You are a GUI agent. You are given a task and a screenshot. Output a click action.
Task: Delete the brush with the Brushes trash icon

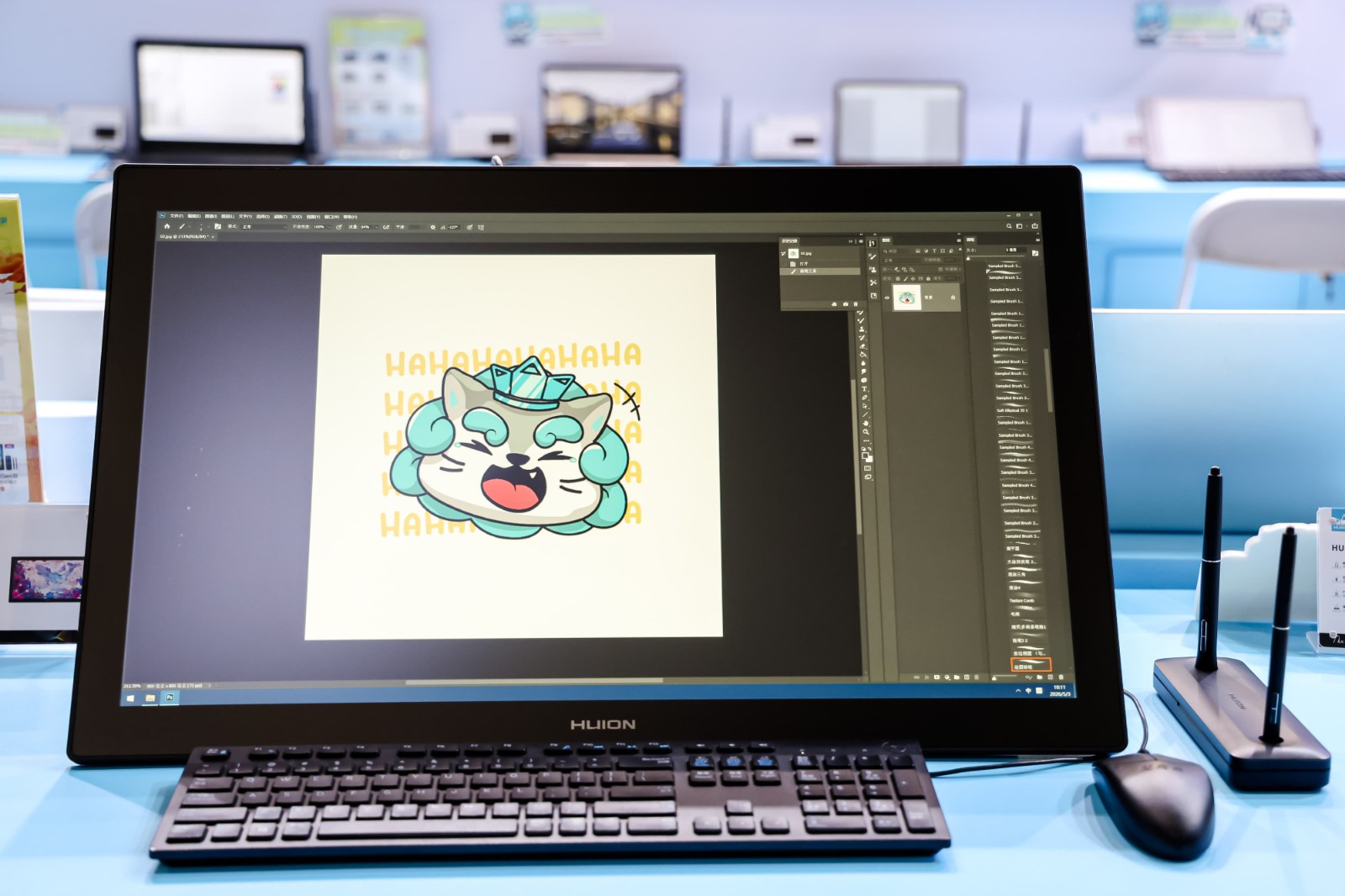click(1061, 677)
